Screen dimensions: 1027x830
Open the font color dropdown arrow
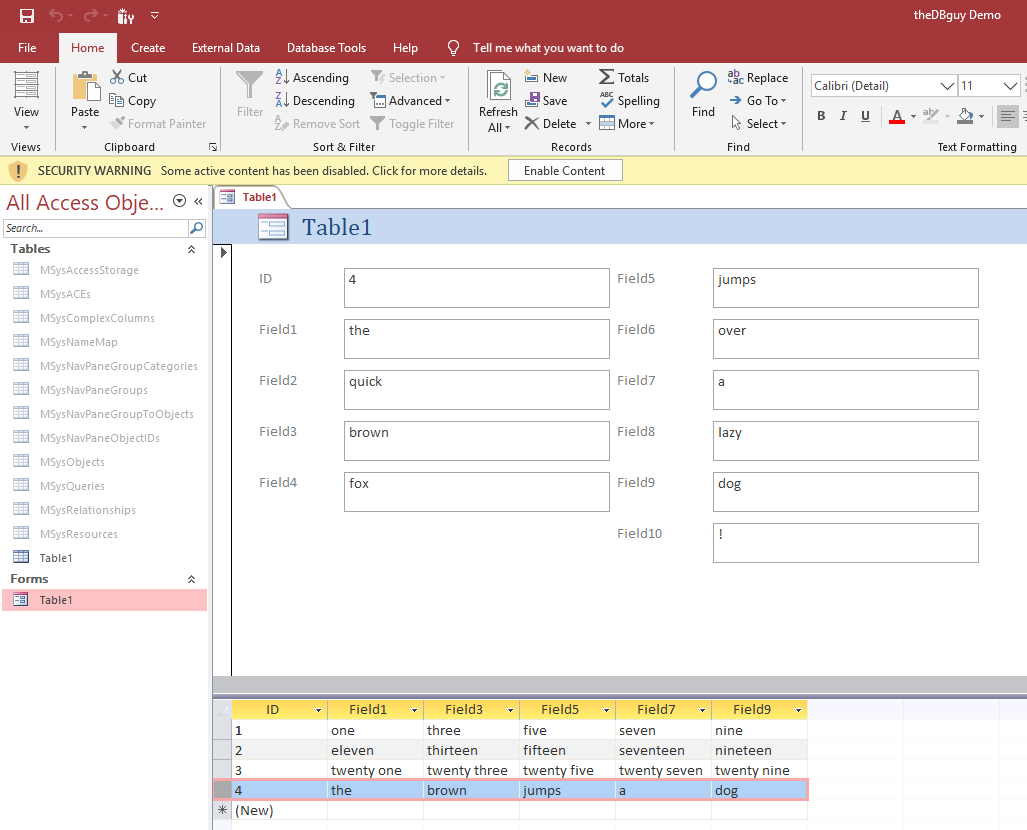click(x=913, y=117)
